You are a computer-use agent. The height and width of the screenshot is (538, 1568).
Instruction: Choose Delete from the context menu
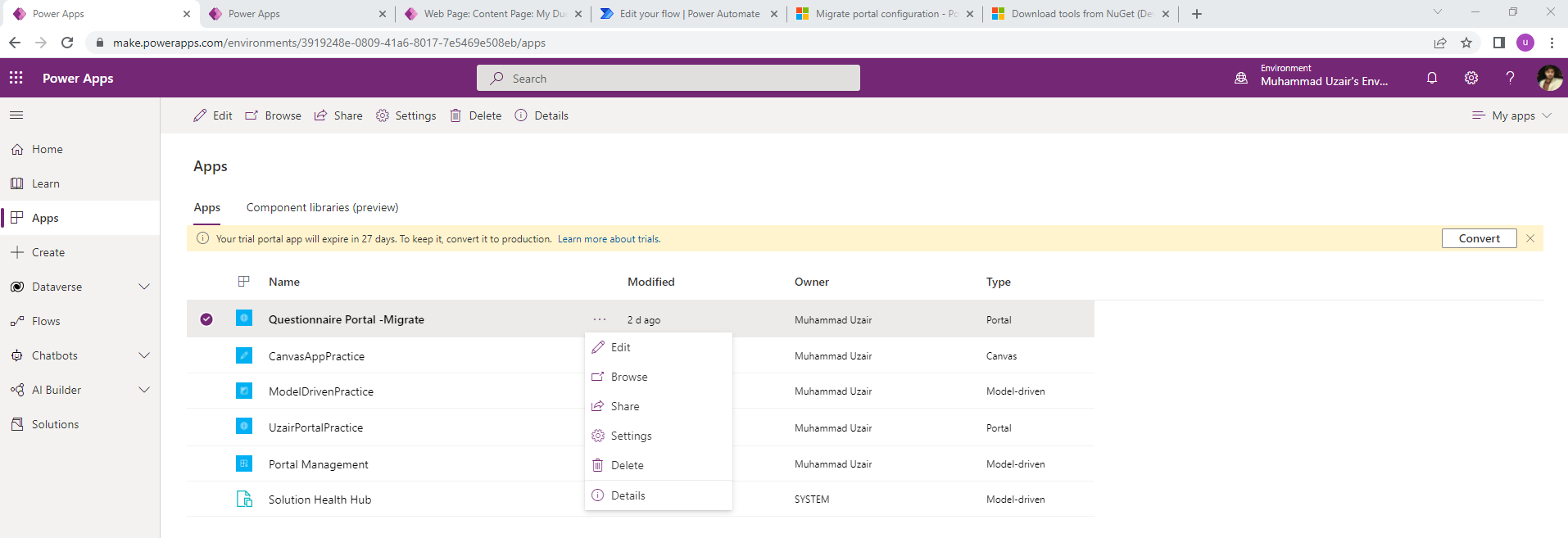pyautogui.click(x=627, y=465)
